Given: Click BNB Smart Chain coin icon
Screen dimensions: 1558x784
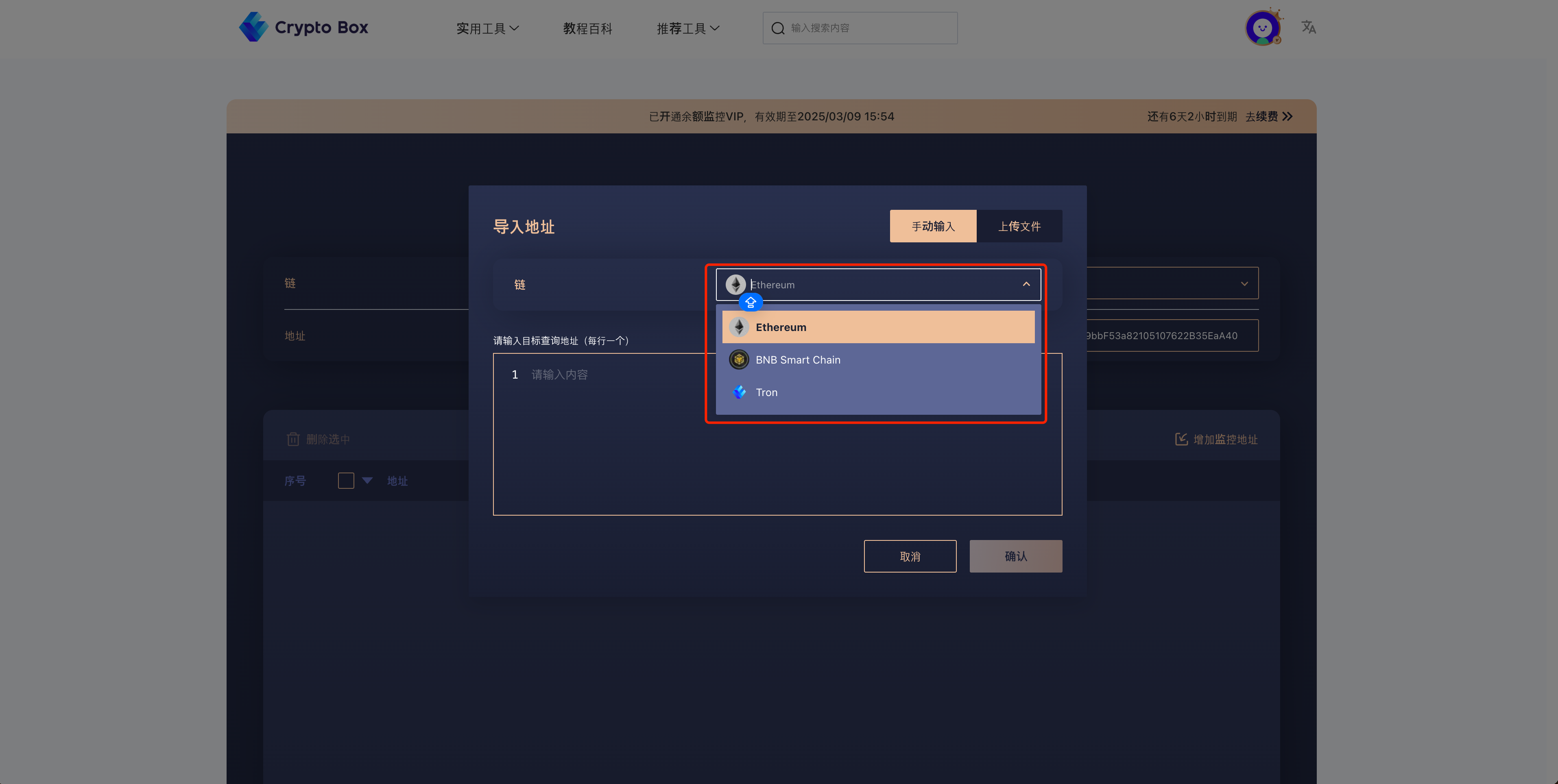Looking at the screenshot, I should pyautogui.click(x=738, y=359).
